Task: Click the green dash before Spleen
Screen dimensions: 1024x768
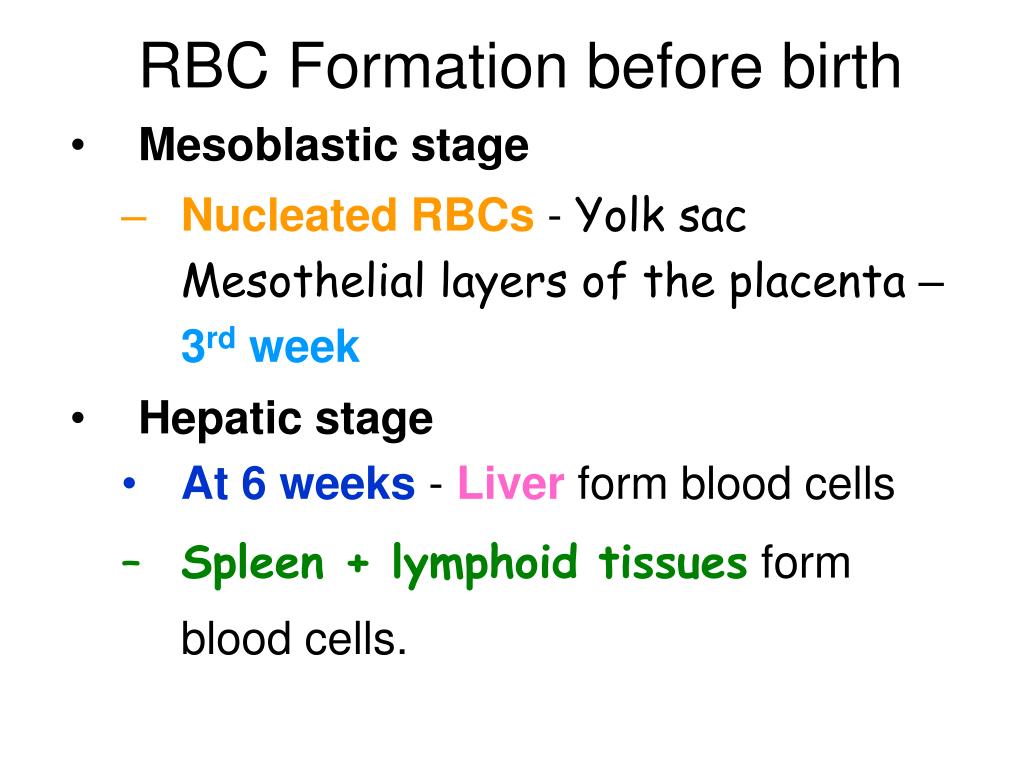Action: (x=131, y=562)
